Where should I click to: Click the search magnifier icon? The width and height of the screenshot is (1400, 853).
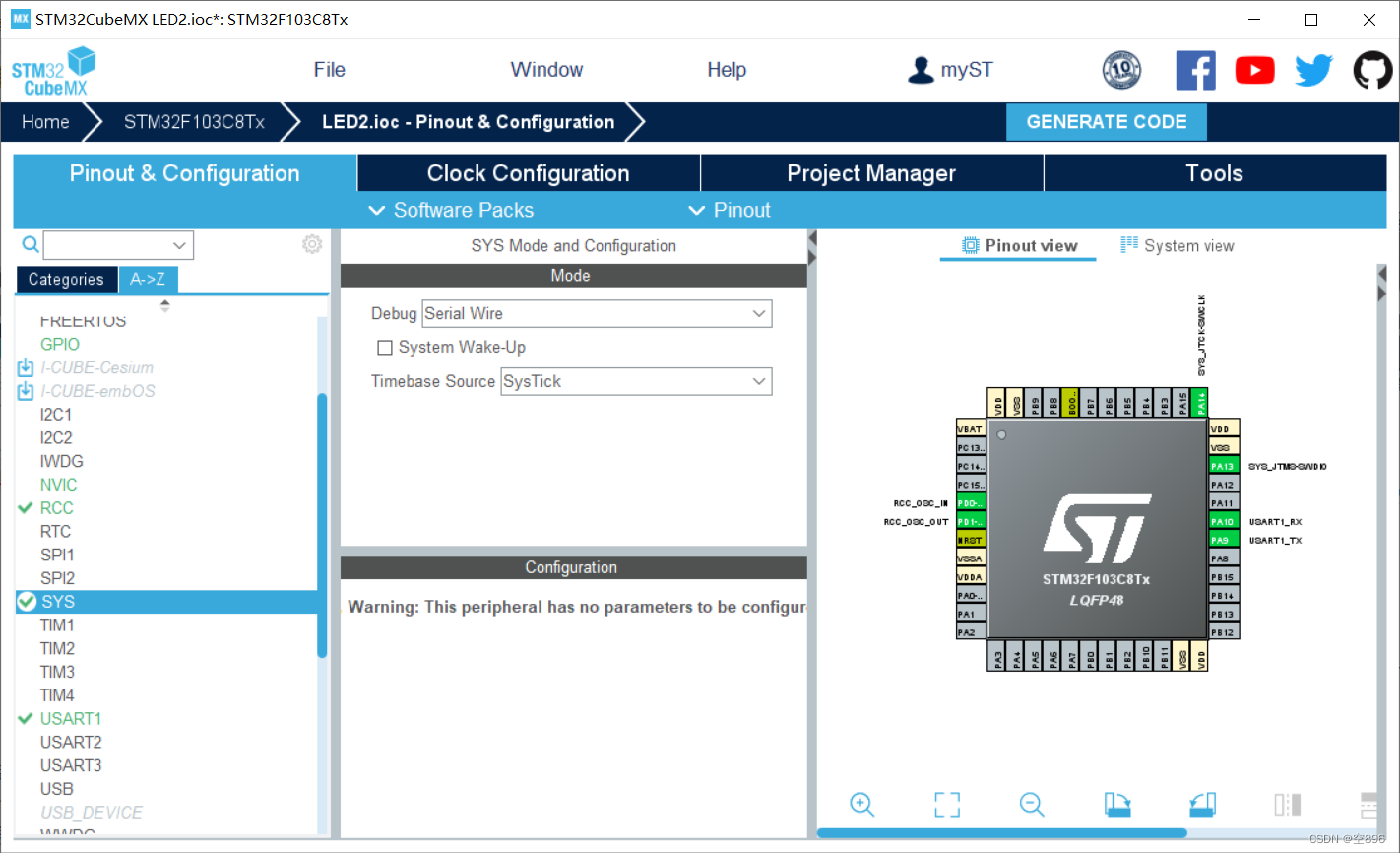[x=31, y=244]
